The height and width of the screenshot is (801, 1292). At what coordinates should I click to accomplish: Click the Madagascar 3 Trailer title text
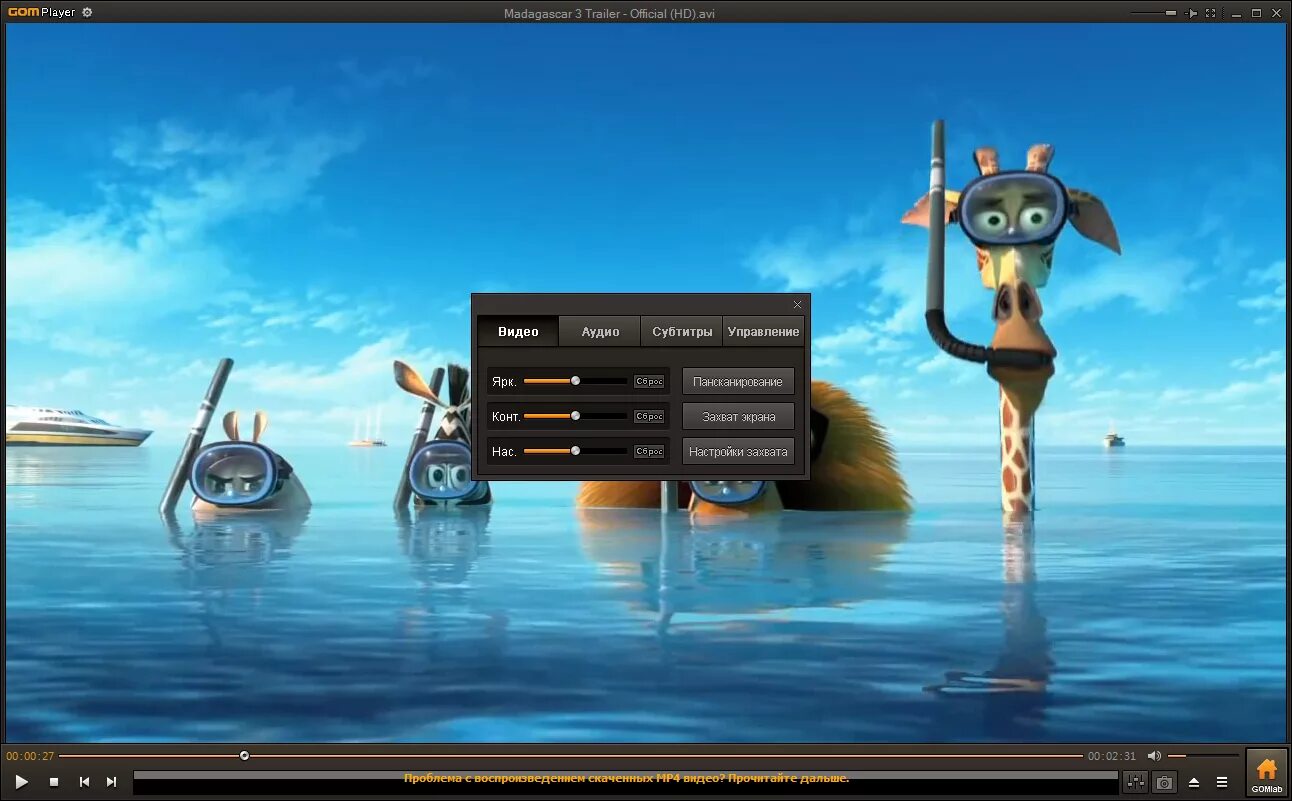point(609,13)
